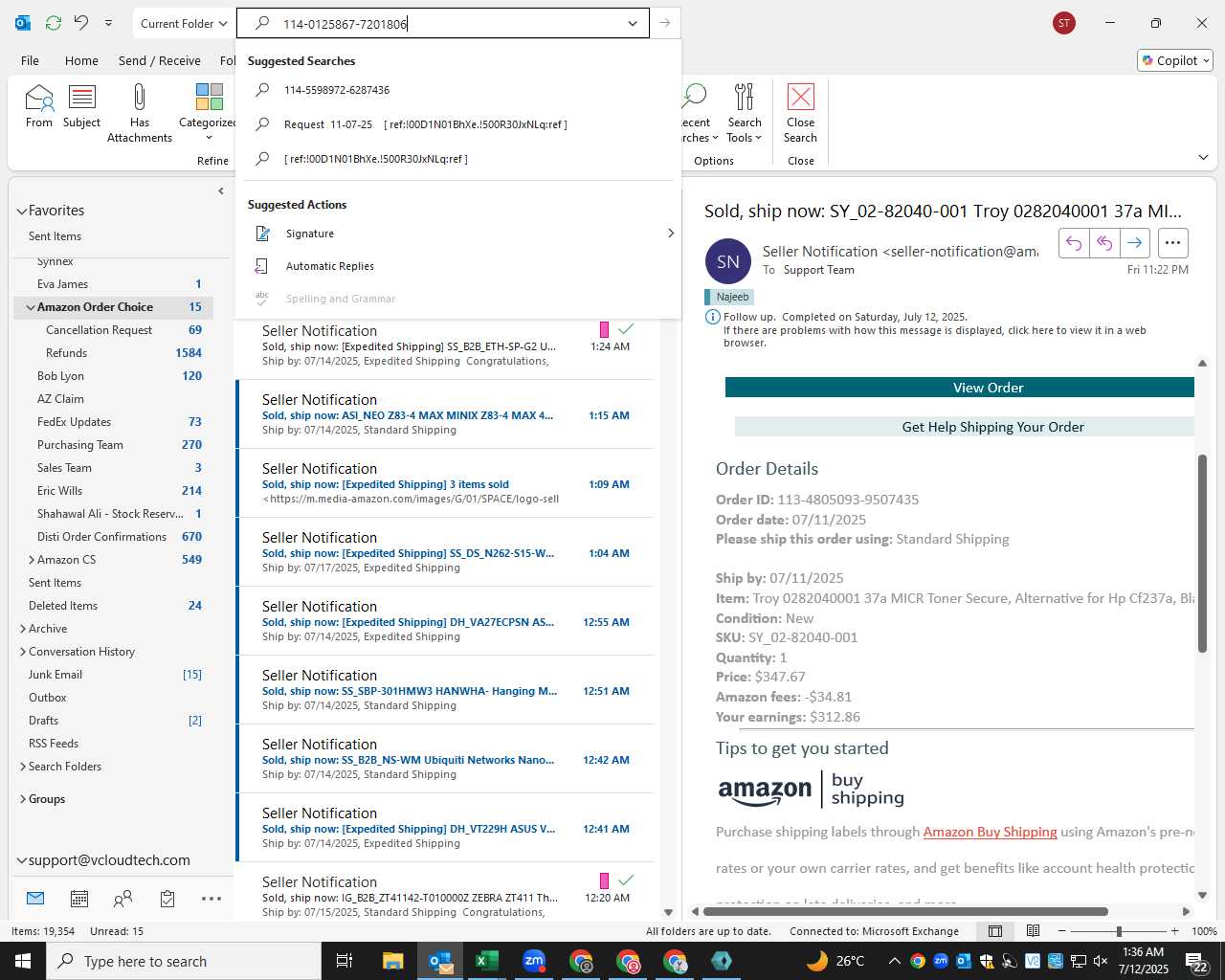
Task: Switch to Tasks view icon
Action: tap(167, 899)
